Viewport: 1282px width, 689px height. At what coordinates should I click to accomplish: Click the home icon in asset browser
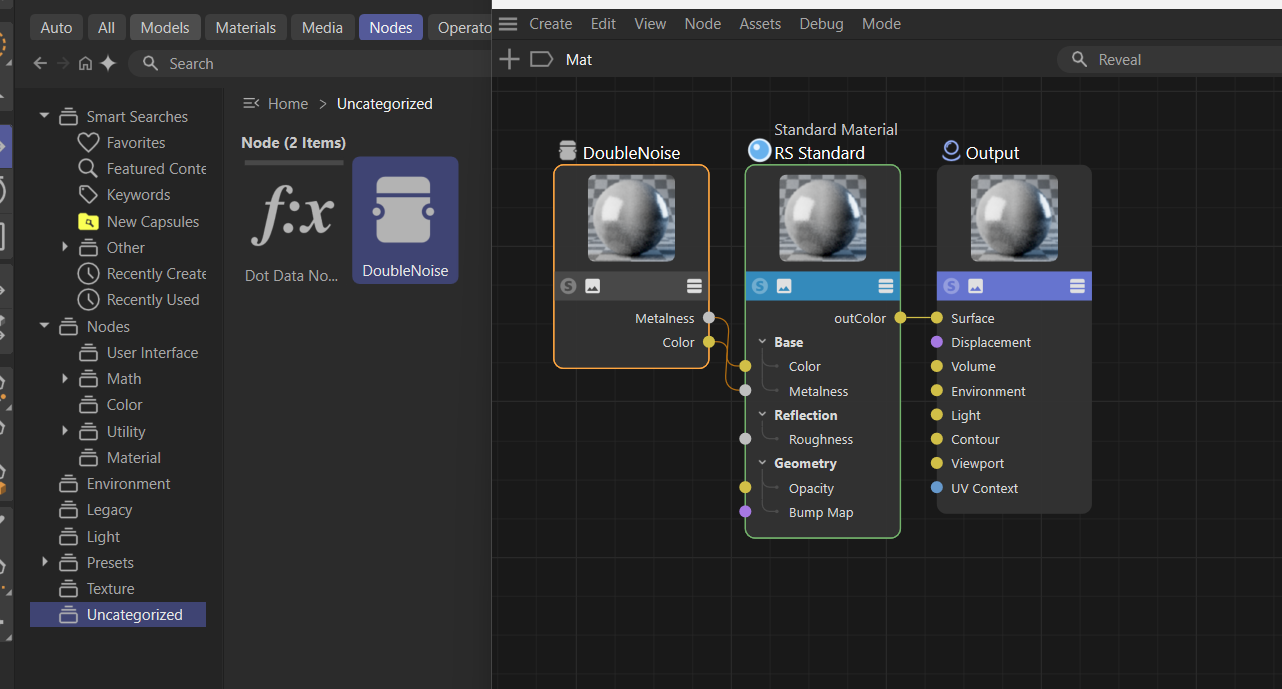pos(85,64)
